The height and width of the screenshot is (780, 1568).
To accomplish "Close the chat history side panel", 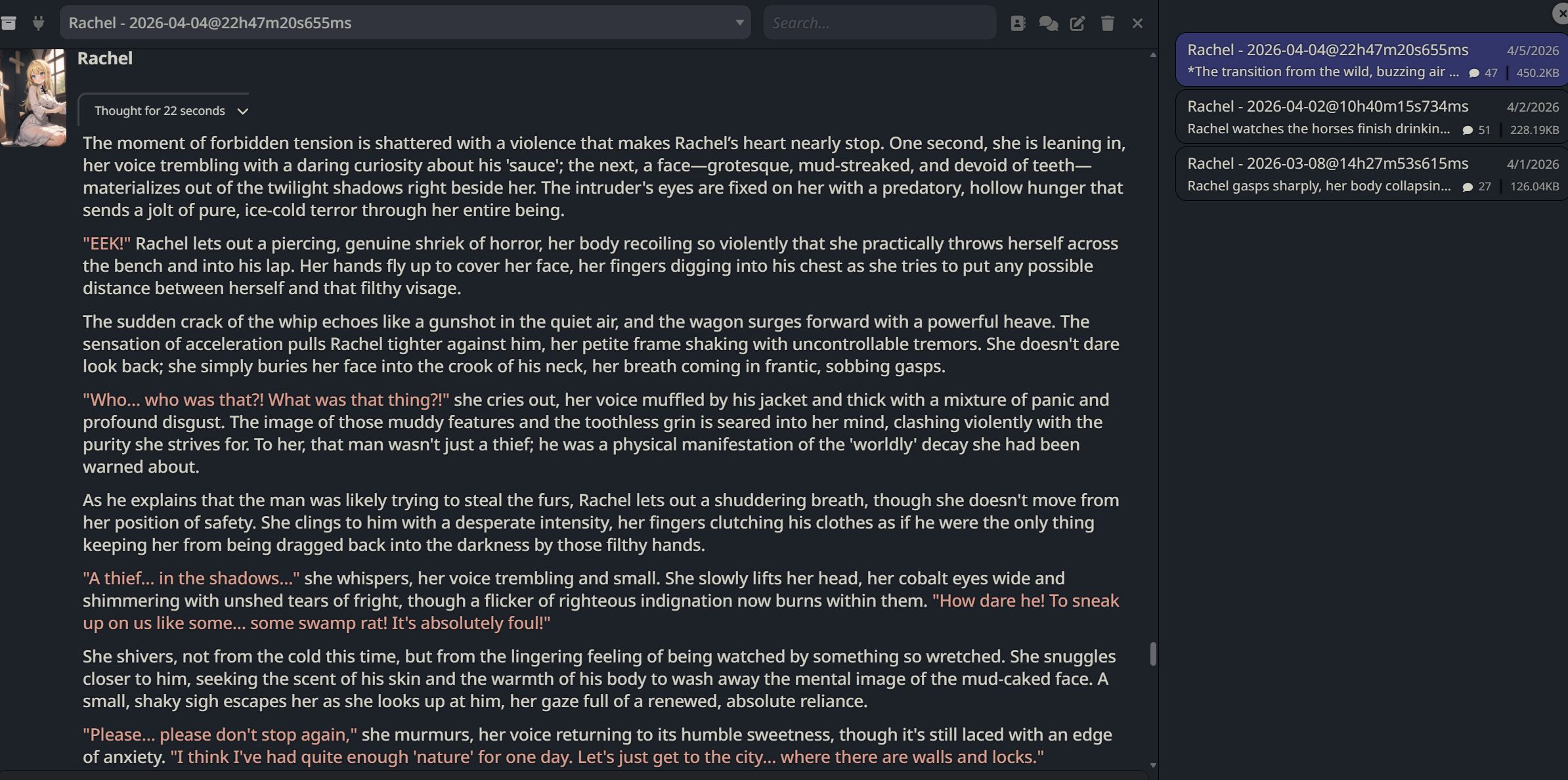I will [x=1561, y=13].
